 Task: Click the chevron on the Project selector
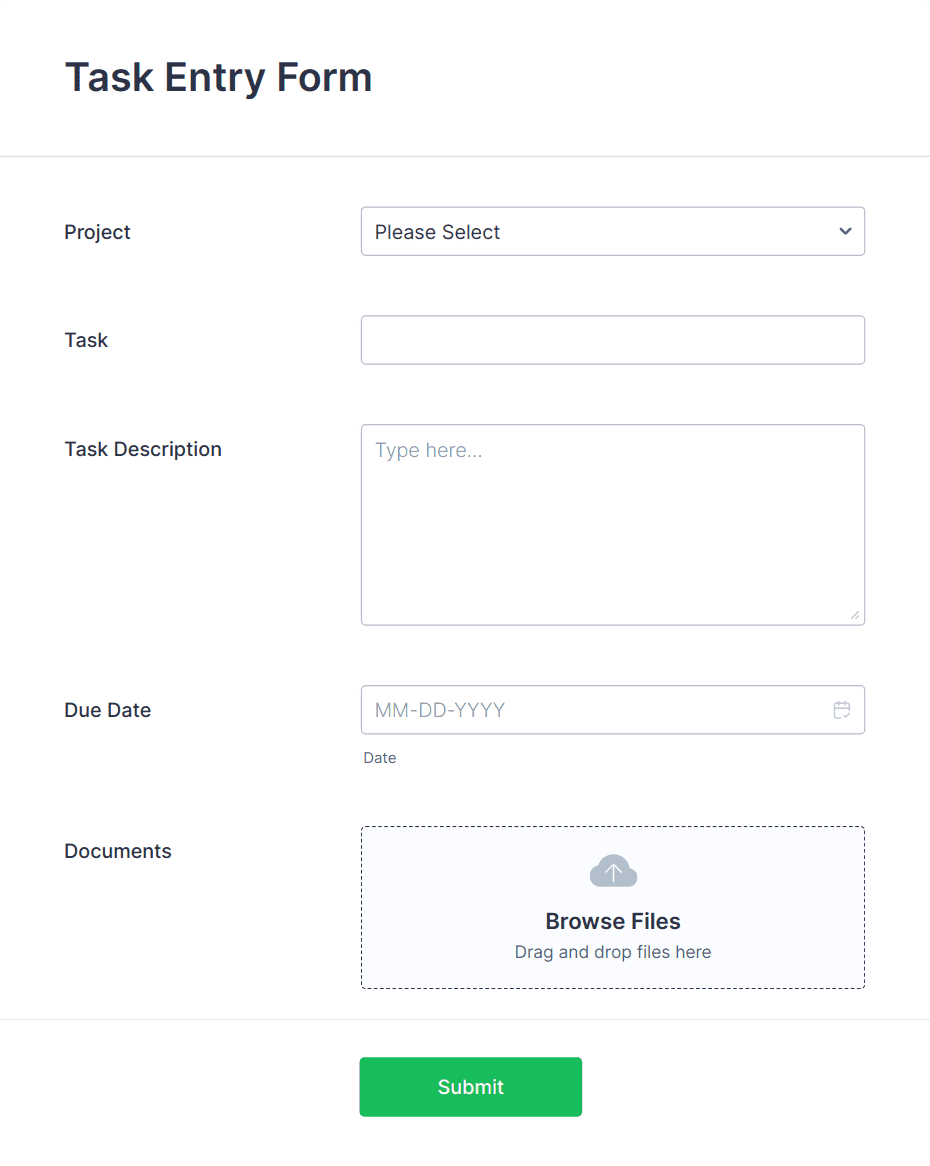845,231
